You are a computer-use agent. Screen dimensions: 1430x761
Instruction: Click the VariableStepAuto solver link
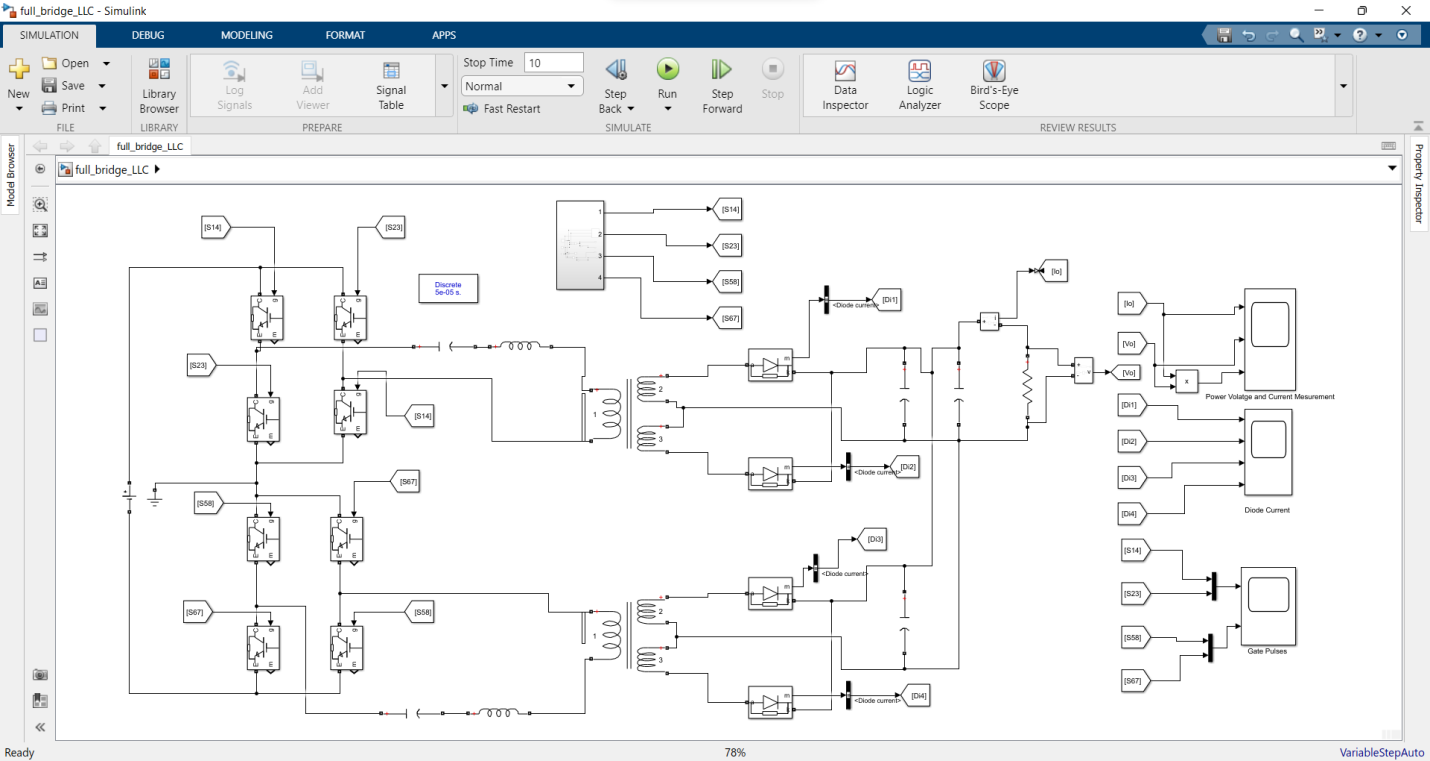point(1382,752)
